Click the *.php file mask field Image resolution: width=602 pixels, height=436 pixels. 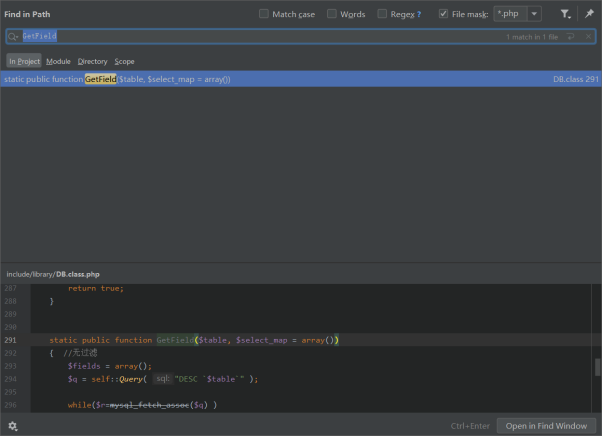pos(509,14)
